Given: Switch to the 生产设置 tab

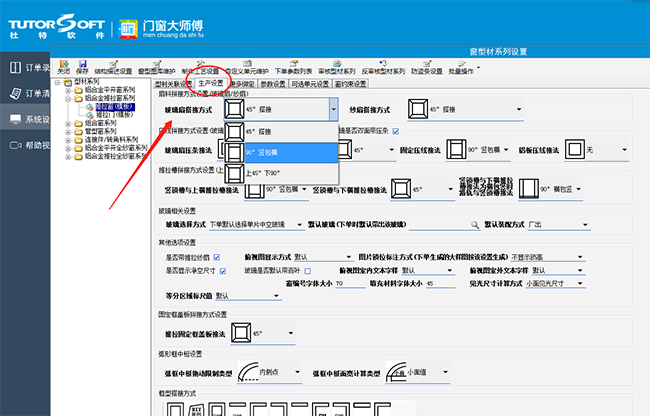Looking at the screenshot, I should 211,83.
